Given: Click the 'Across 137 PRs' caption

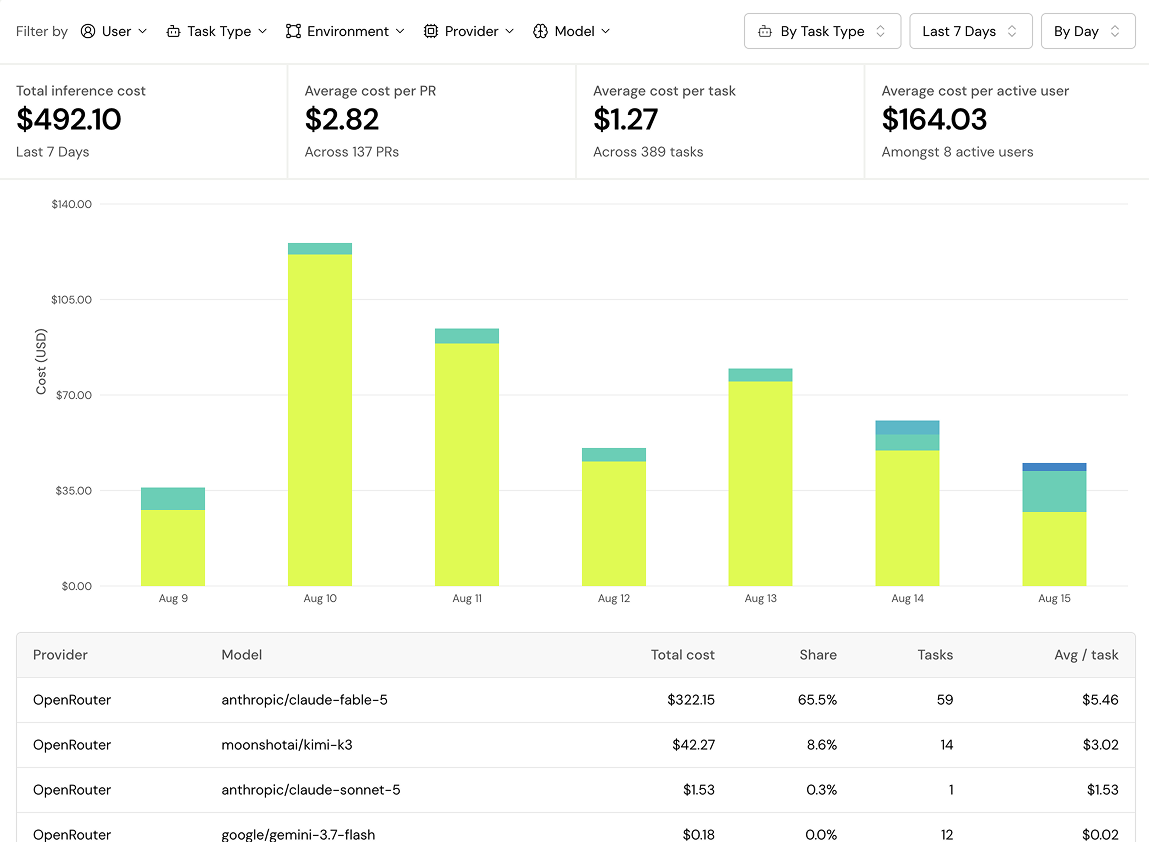Looking at the screenshot, I should click(x=351, y=152).
